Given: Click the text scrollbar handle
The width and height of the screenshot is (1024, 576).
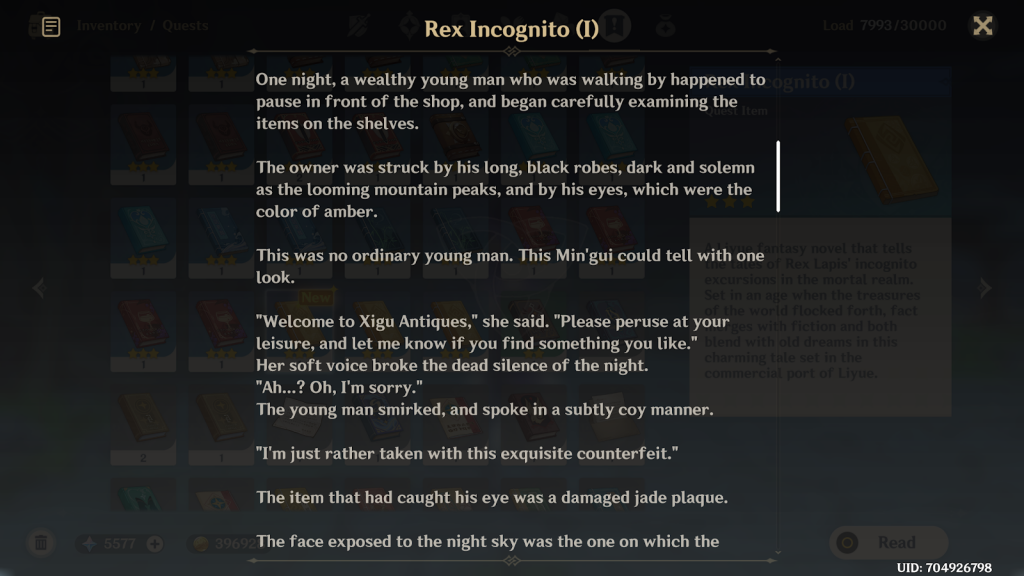Looking at the screenshot, I should [x=778, y=176].
